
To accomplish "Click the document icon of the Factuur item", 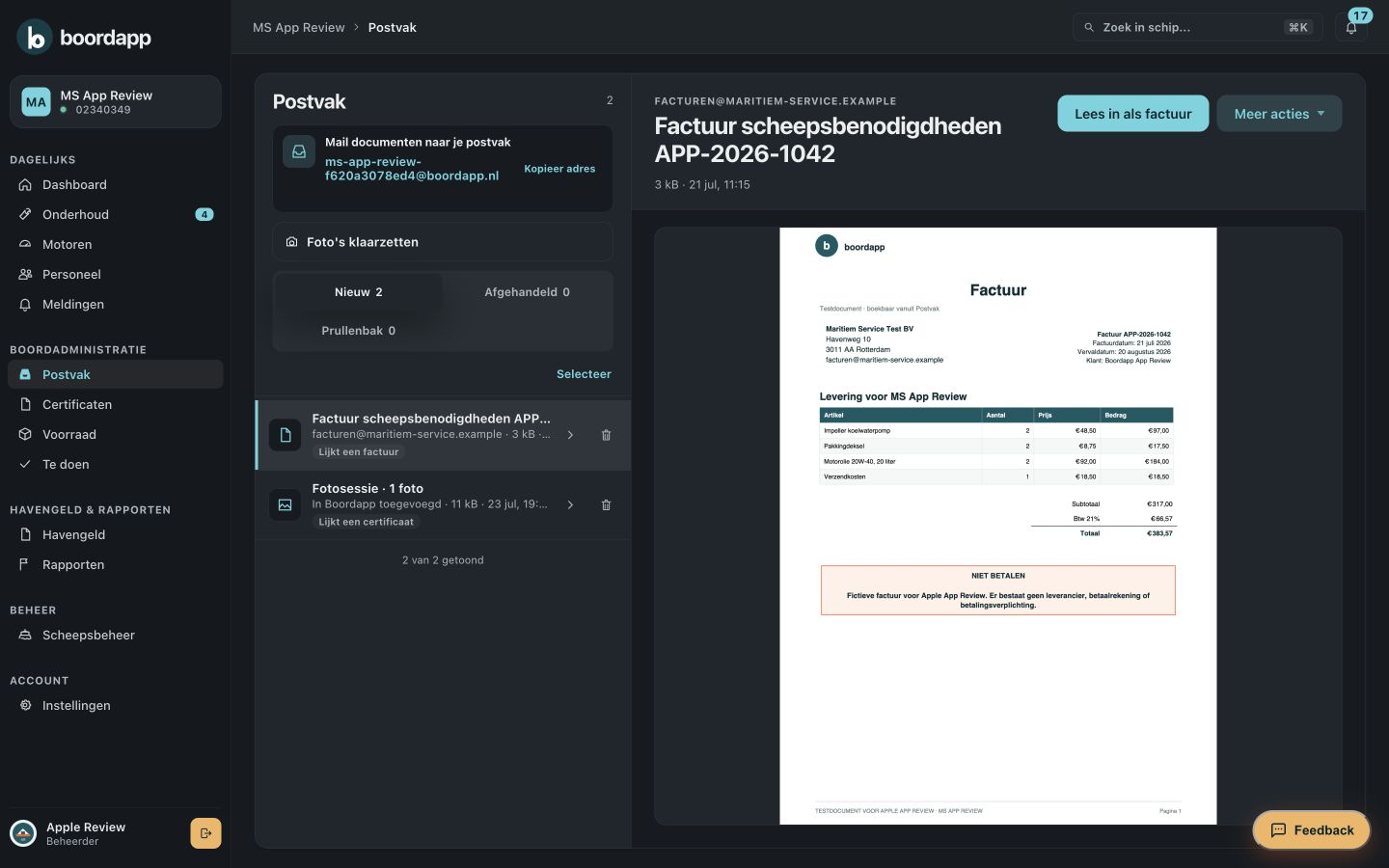I will click(285, 435).
